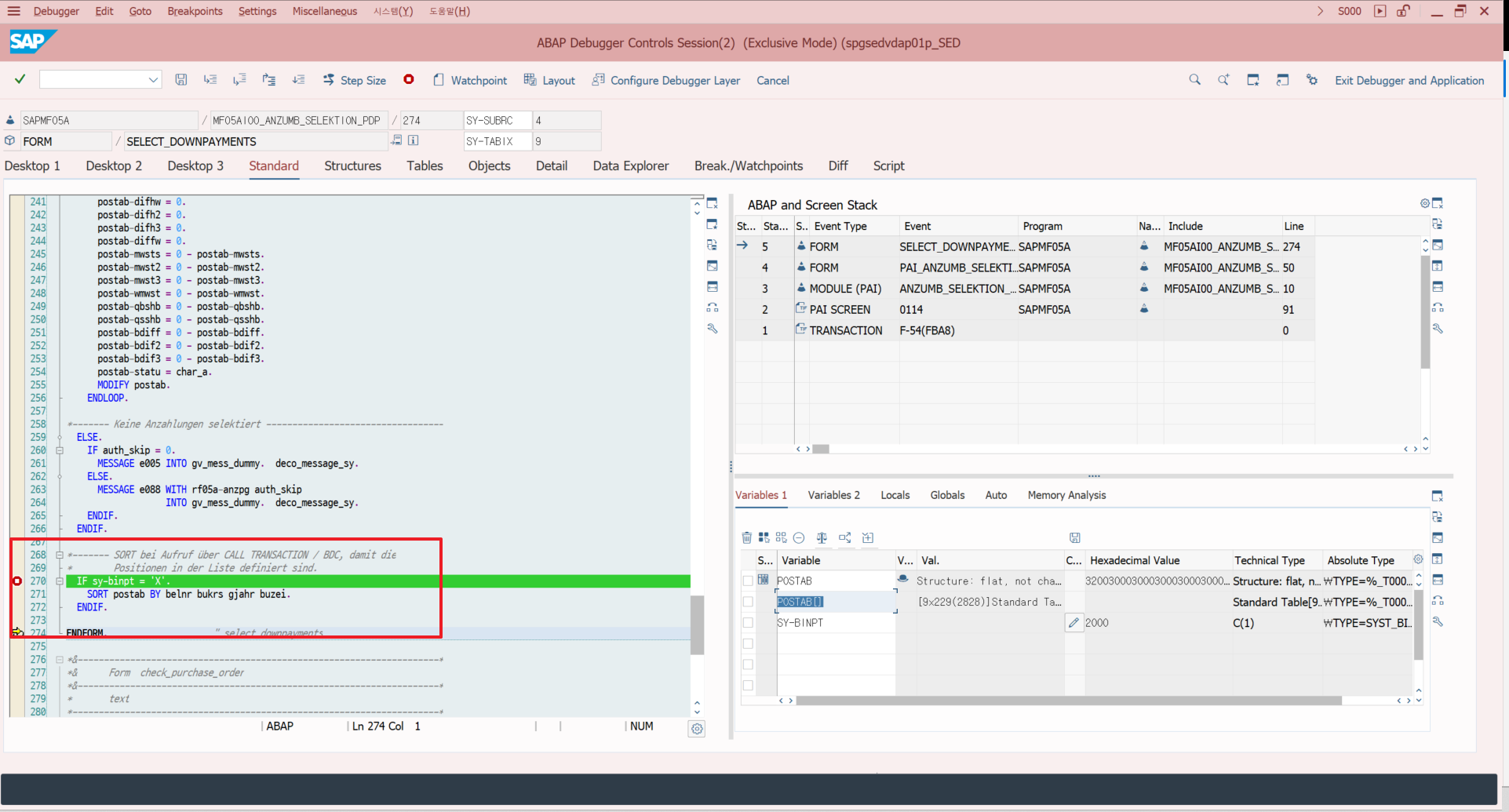This screenshot has height=812, width=1509.
Task: Click the return step-out icon
Action: click(269, 79)
